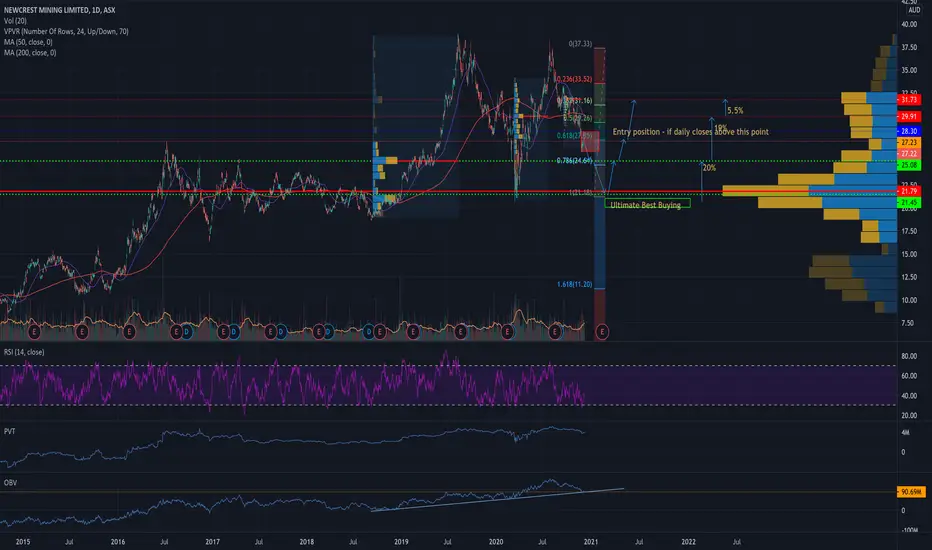932x550 pixels.
Task: Click the 2018 date on the time axis
Action: [307, 542]
